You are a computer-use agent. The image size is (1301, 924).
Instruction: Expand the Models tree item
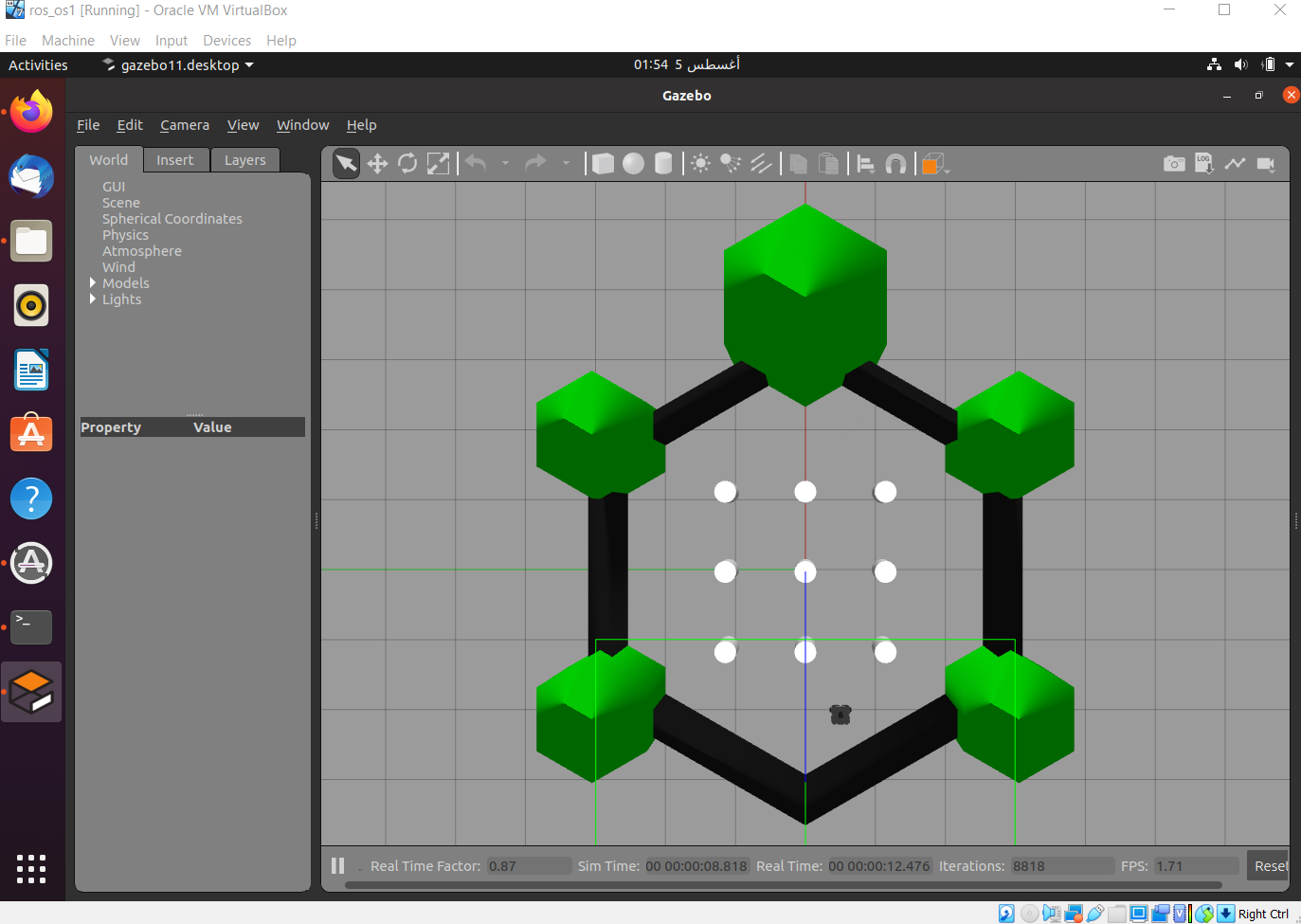(92, 282)
